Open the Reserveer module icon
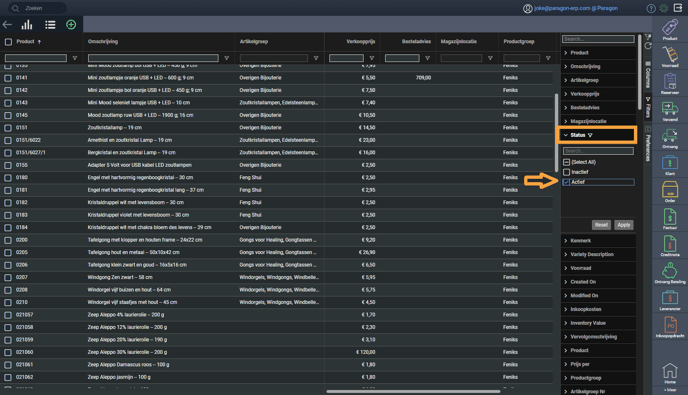Viewport: 688px width, 395px height. pos(670,82)
